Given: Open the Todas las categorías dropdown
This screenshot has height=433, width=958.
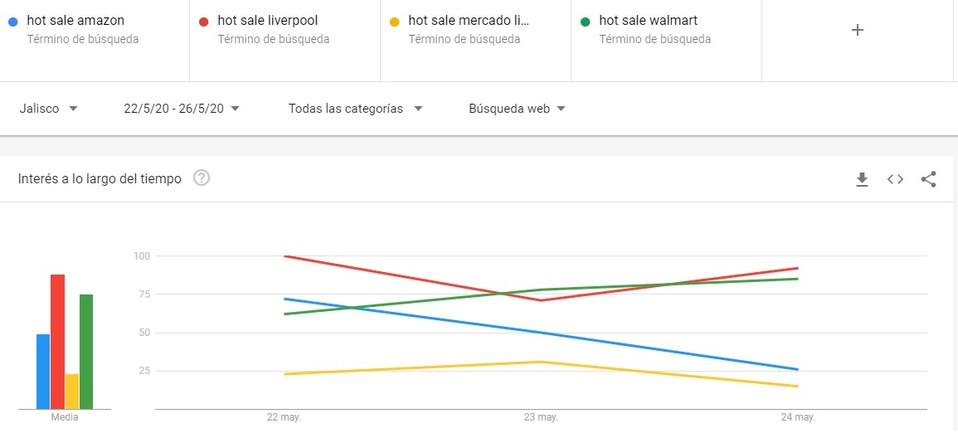Looking at the screenshot, I should (355, 109).
